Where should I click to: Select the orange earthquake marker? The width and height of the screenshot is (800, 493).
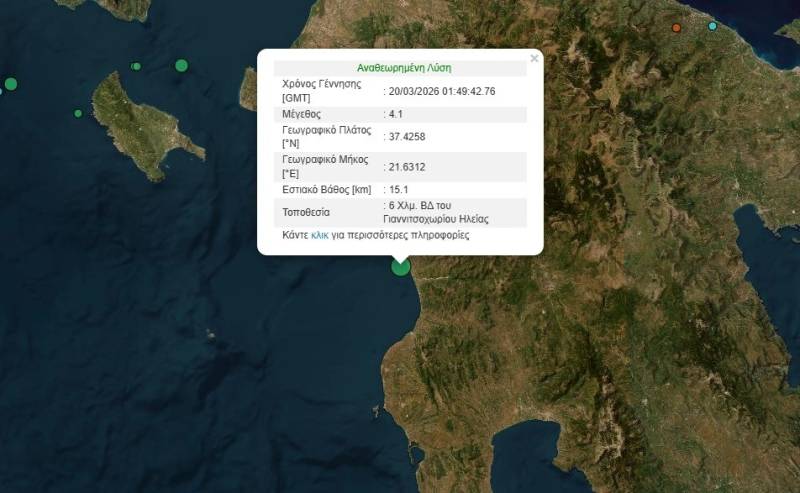point(677,27)
